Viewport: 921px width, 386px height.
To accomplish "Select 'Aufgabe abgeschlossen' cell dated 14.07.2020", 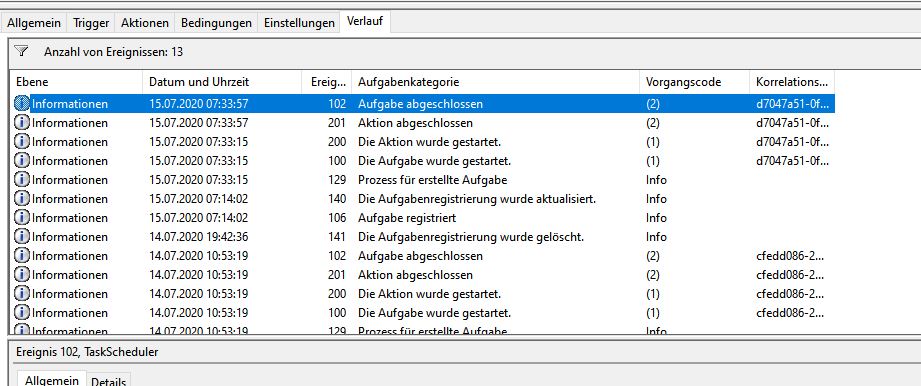I will pyautogui.click(x=421, y=256).
